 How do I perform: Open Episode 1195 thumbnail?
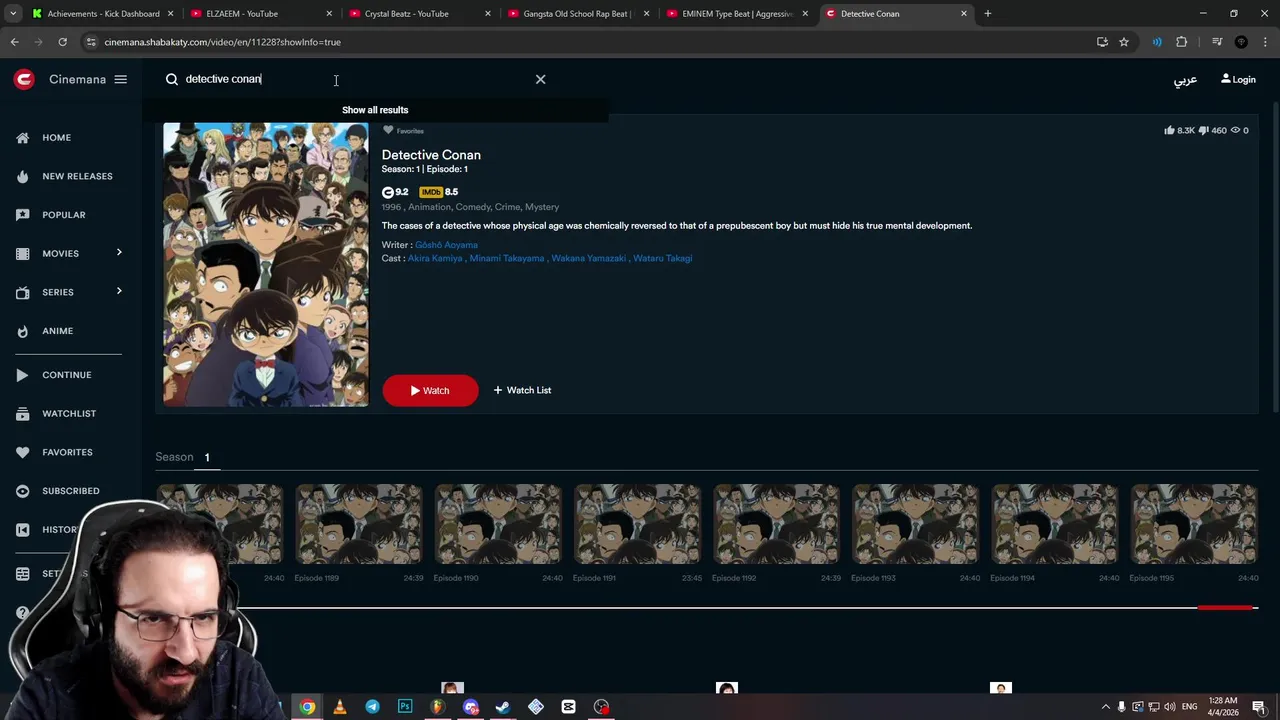pyautogui.click(x=1193, y=524)
